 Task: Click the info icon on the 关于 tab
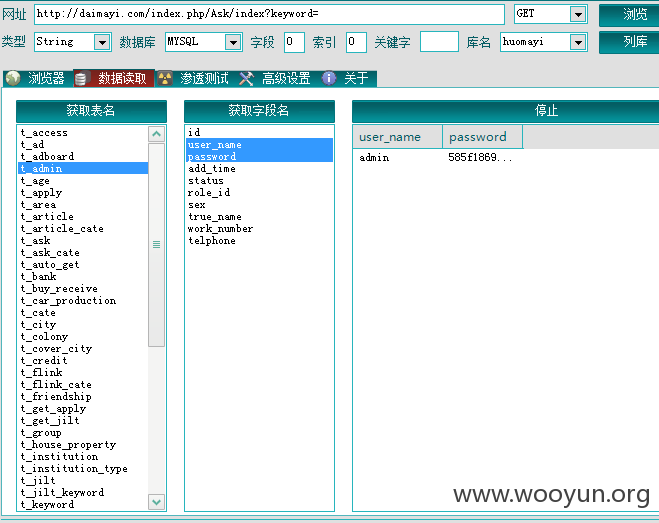[329, 78]
